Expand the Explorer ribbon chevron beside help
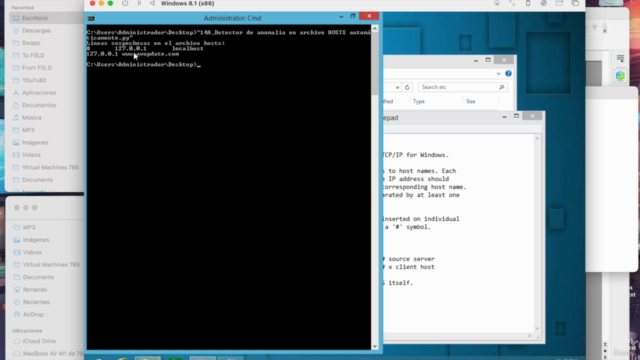 [x=498, y=74]
